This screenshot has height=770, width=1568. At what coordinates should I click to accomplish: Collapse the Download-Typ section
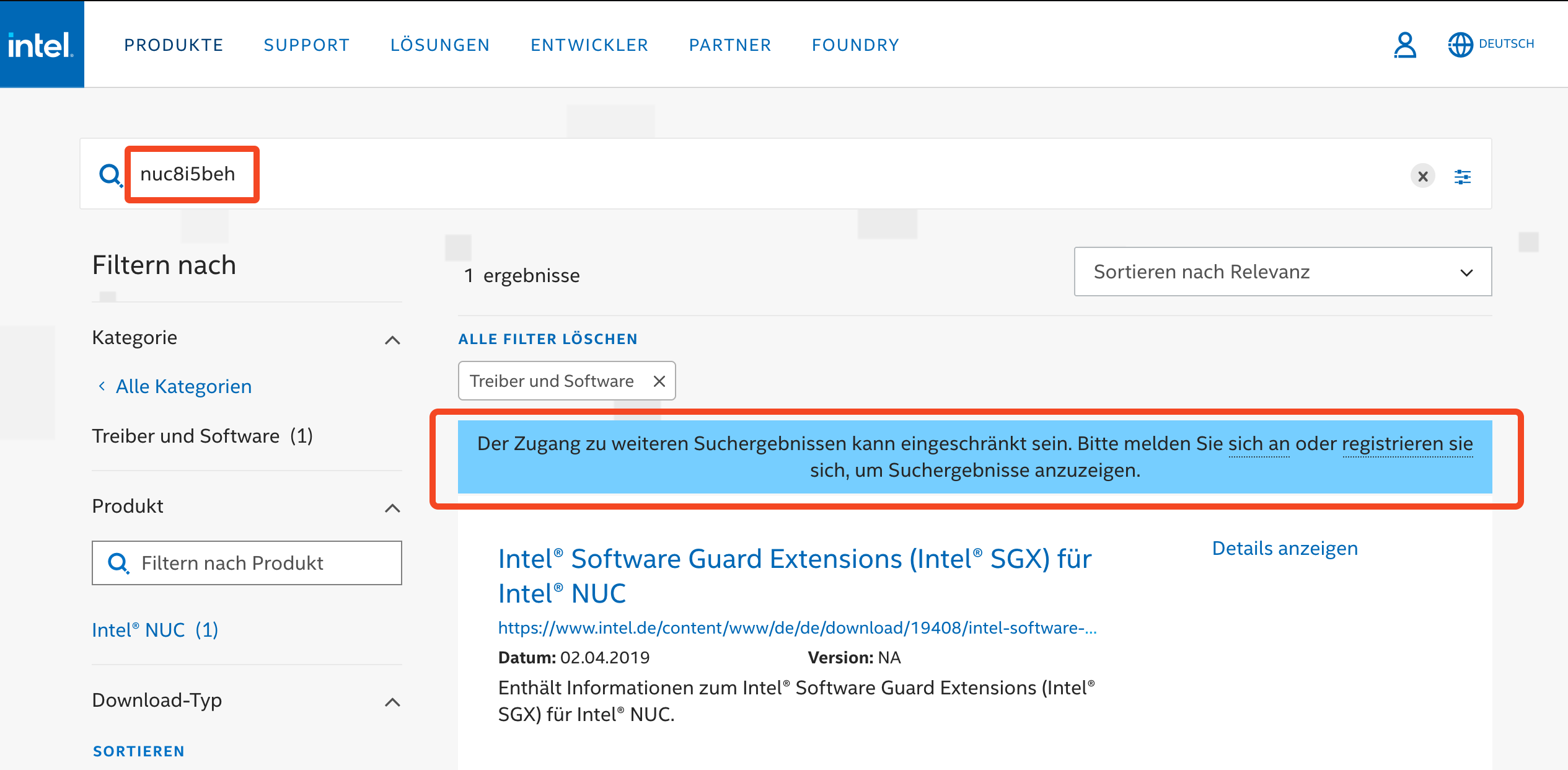point(392,702)
